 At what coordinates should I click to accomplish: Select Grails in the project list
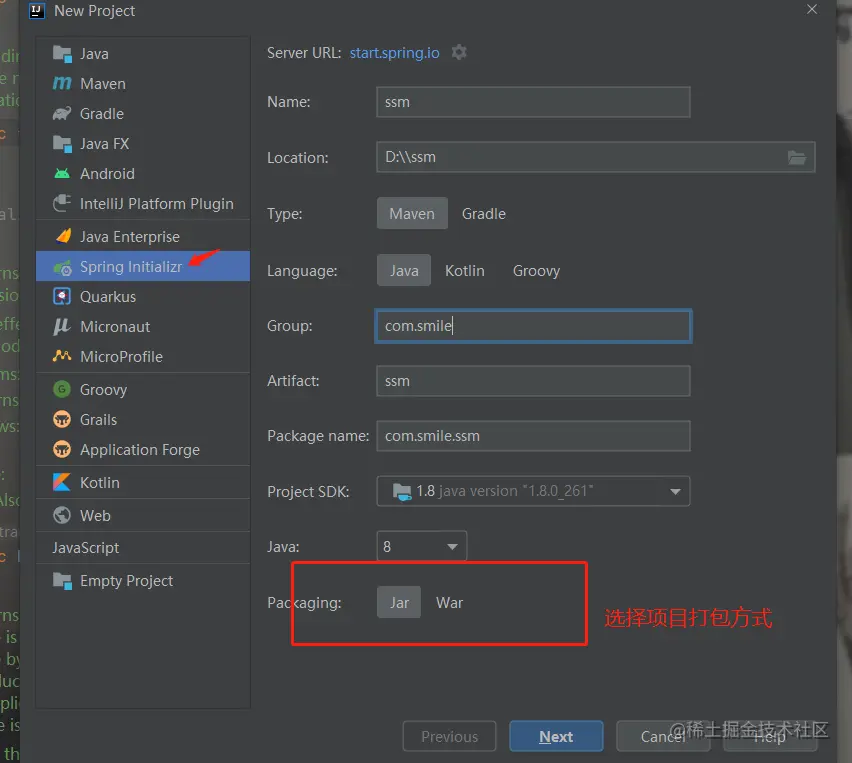(143, 420)
